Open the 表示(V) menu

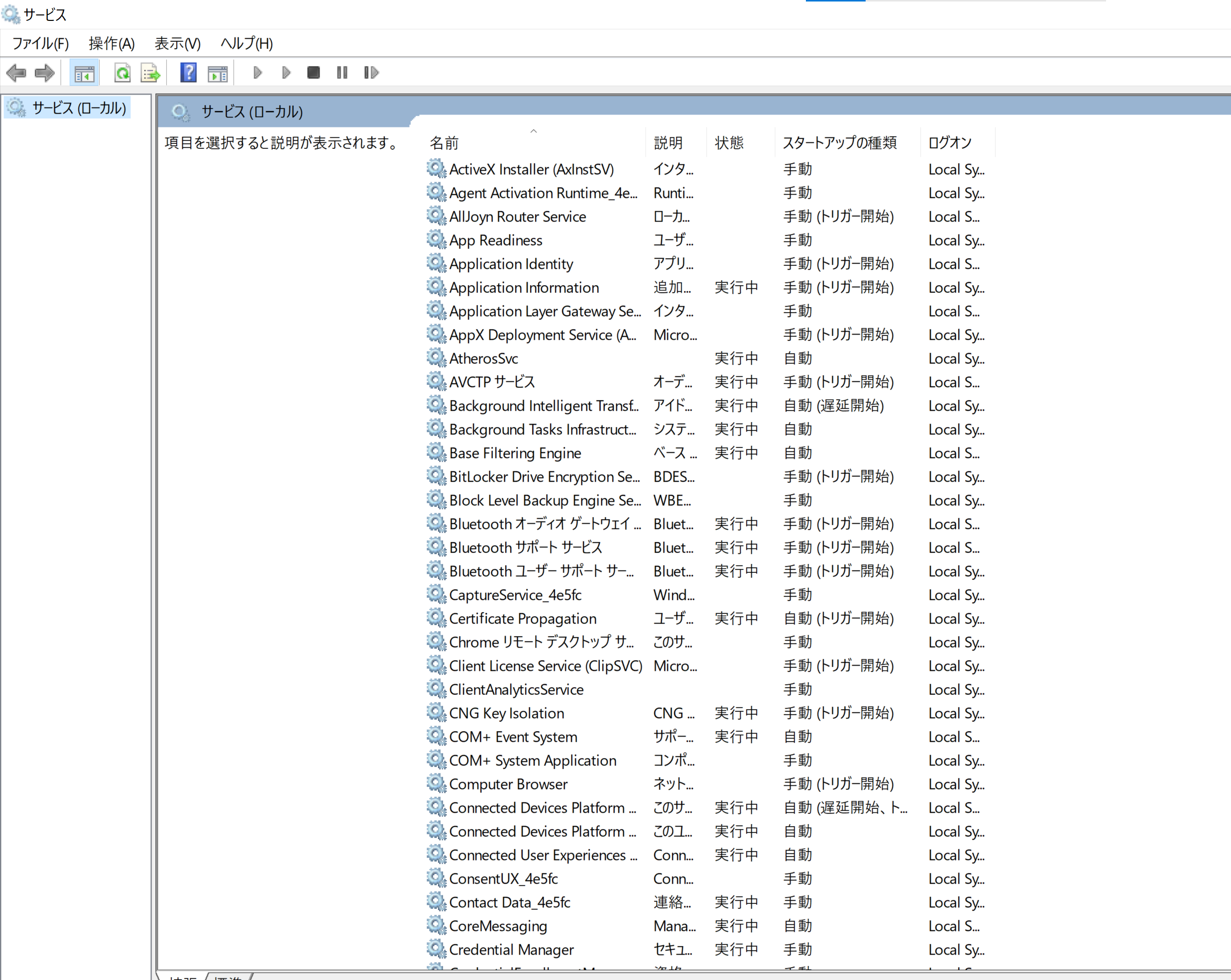click(x=178, y=43)
